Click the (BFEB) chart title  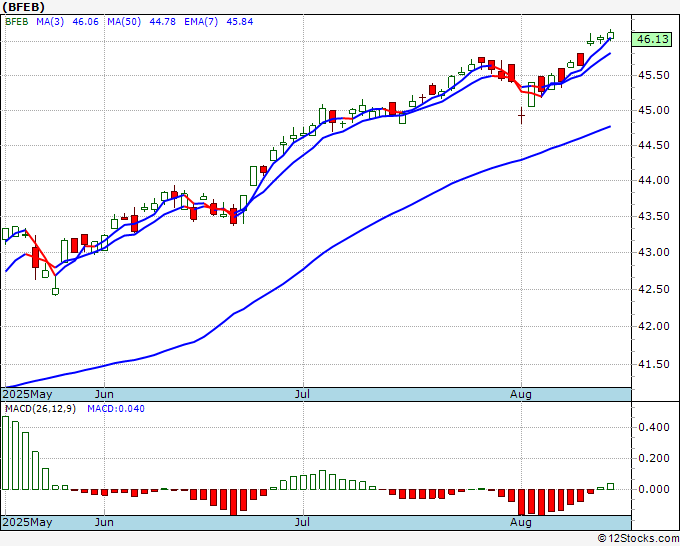(23, 7)
